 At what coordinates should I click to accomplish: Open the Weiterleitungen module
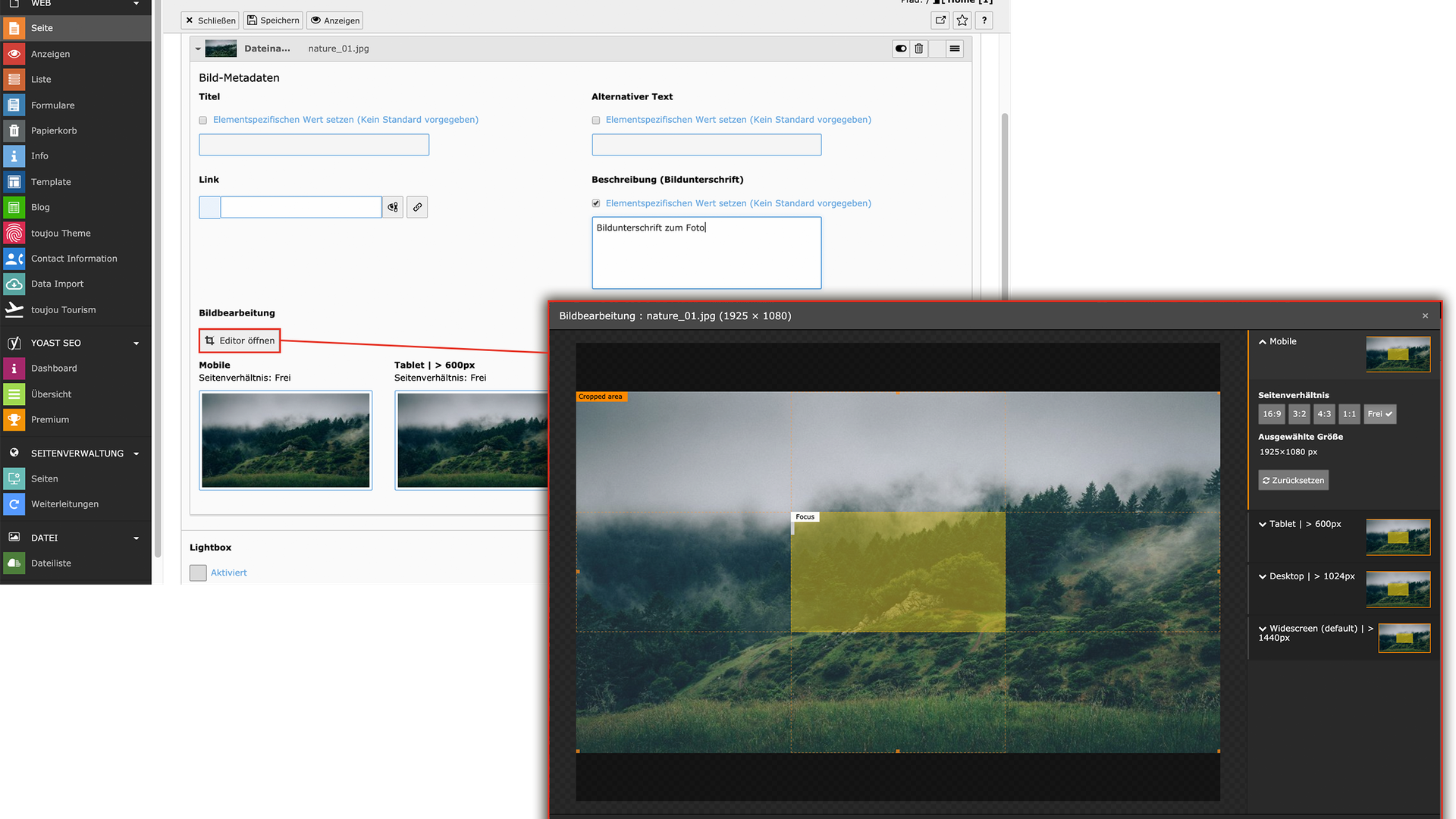click(64, 504)
